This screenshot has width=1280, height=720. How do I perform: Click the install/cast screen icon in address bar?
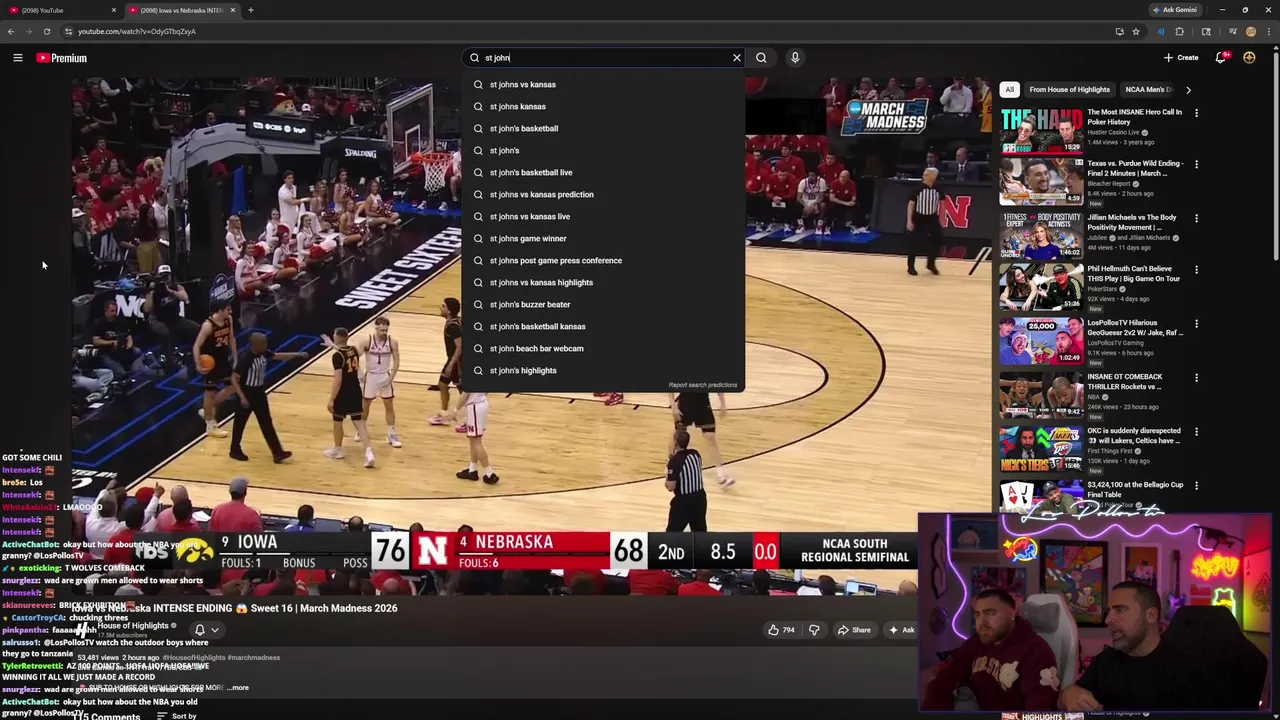(1119, 31)
